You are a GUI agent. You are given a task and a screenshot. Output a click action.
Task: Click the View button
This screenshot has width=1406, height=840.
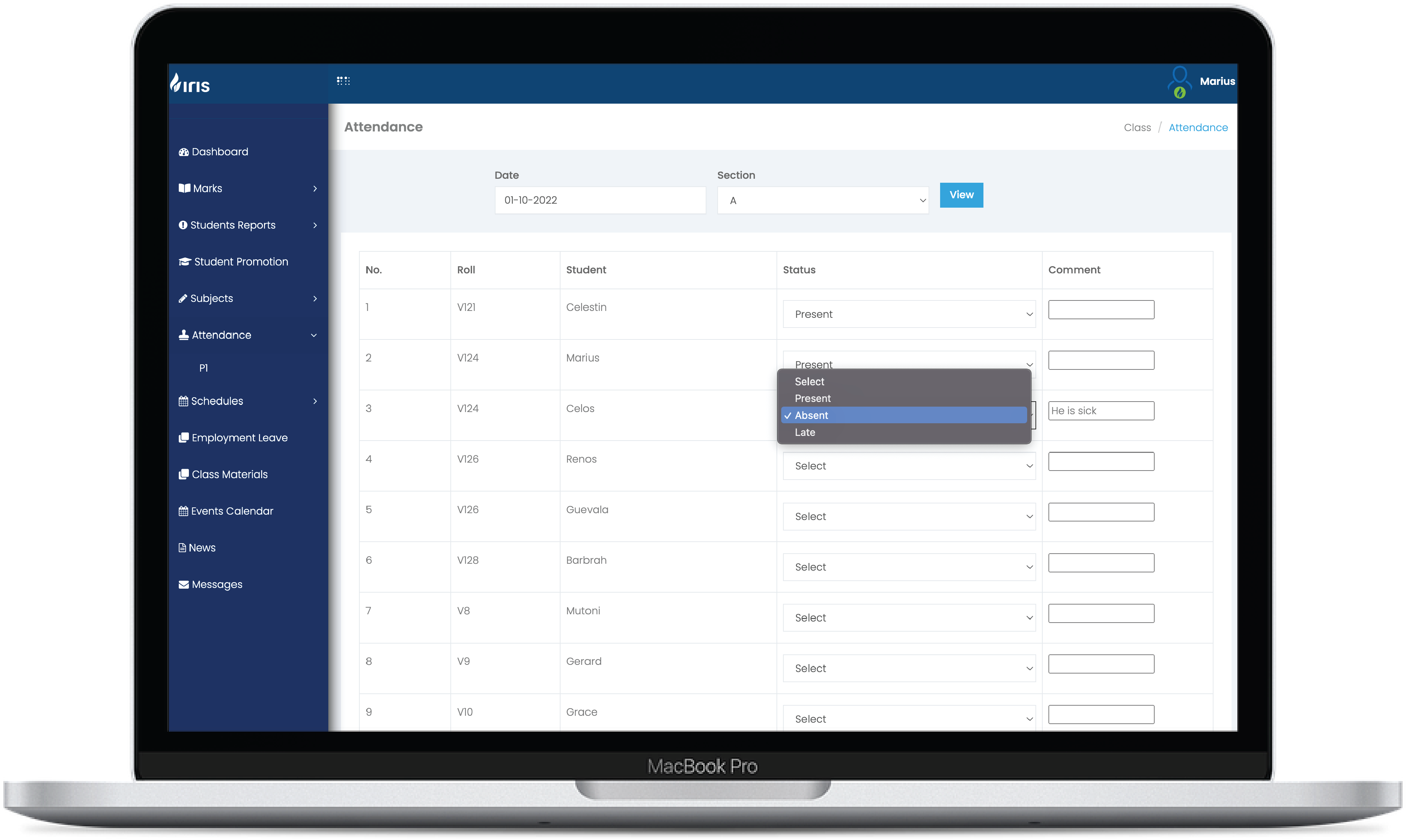tap(961, 195)
